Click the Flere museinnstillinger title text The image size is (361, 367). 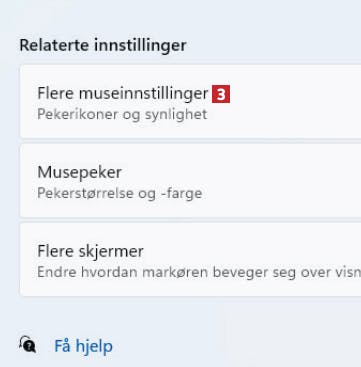123,94
